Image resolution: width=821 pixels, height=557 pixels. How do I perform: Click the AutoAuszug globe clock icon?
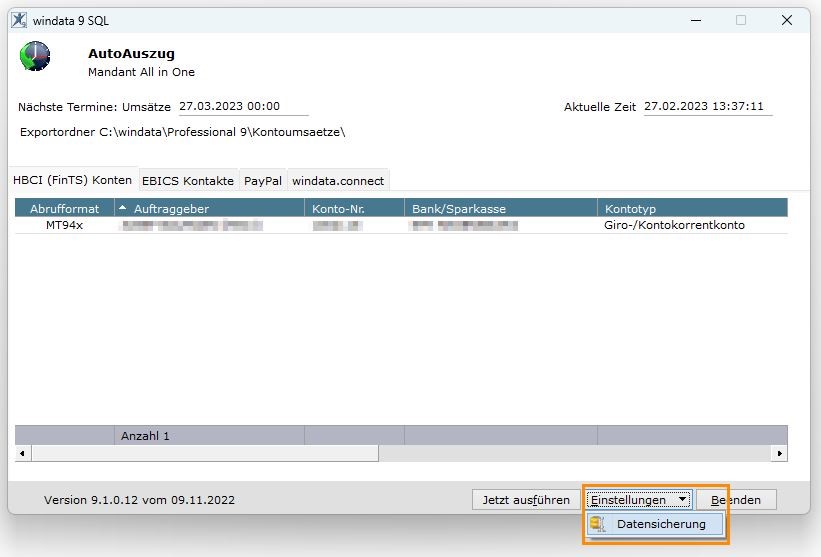[35, 56]
